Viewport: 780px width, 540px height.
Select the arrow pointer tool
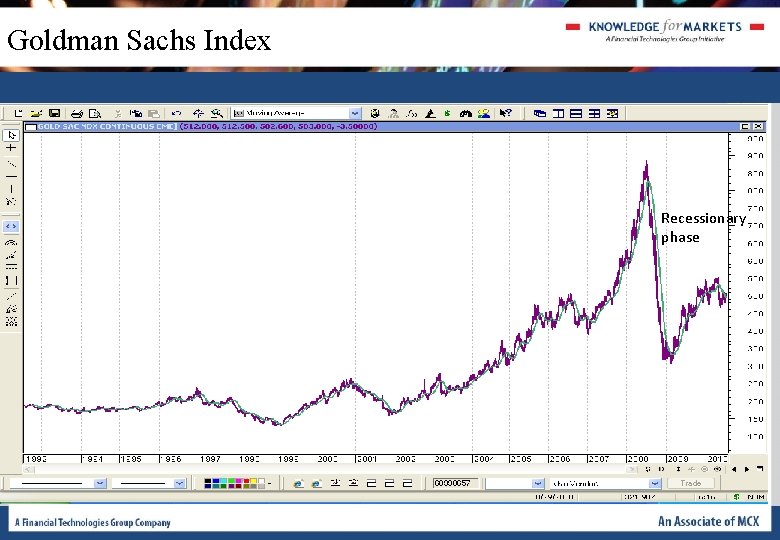click(x=11, y=135)
